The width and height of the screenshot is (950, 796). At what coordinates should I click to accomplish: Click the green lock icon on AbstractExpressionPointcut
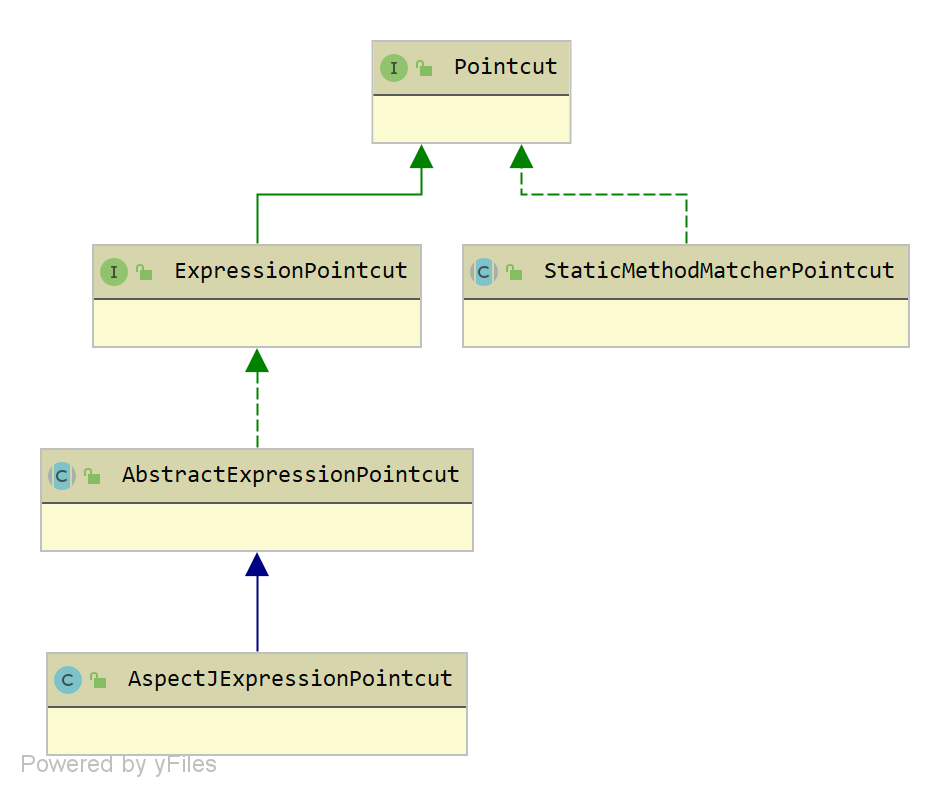(92, 476)
